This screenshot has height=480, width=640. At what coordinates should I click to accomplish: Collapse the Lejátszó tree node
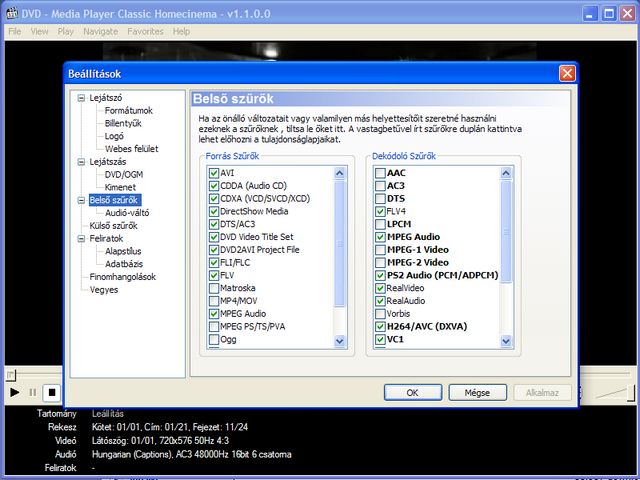click(x=81, y=98)
